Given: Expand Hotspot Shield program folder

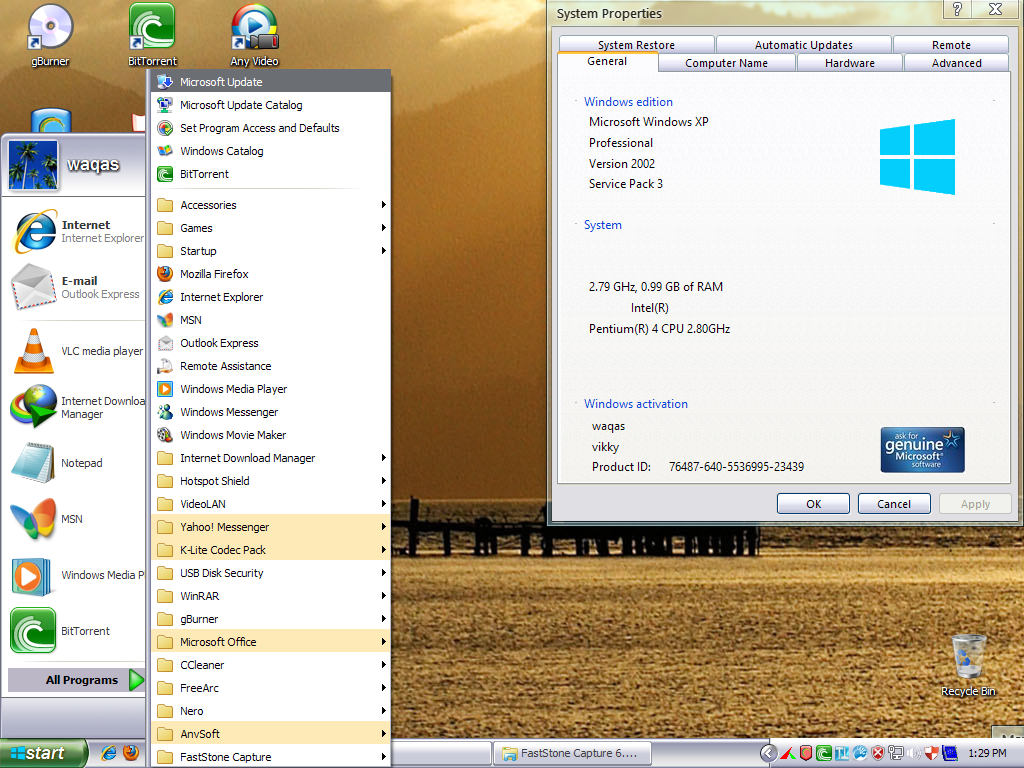Looking at the screenshot, I should [x=271, y=481].
